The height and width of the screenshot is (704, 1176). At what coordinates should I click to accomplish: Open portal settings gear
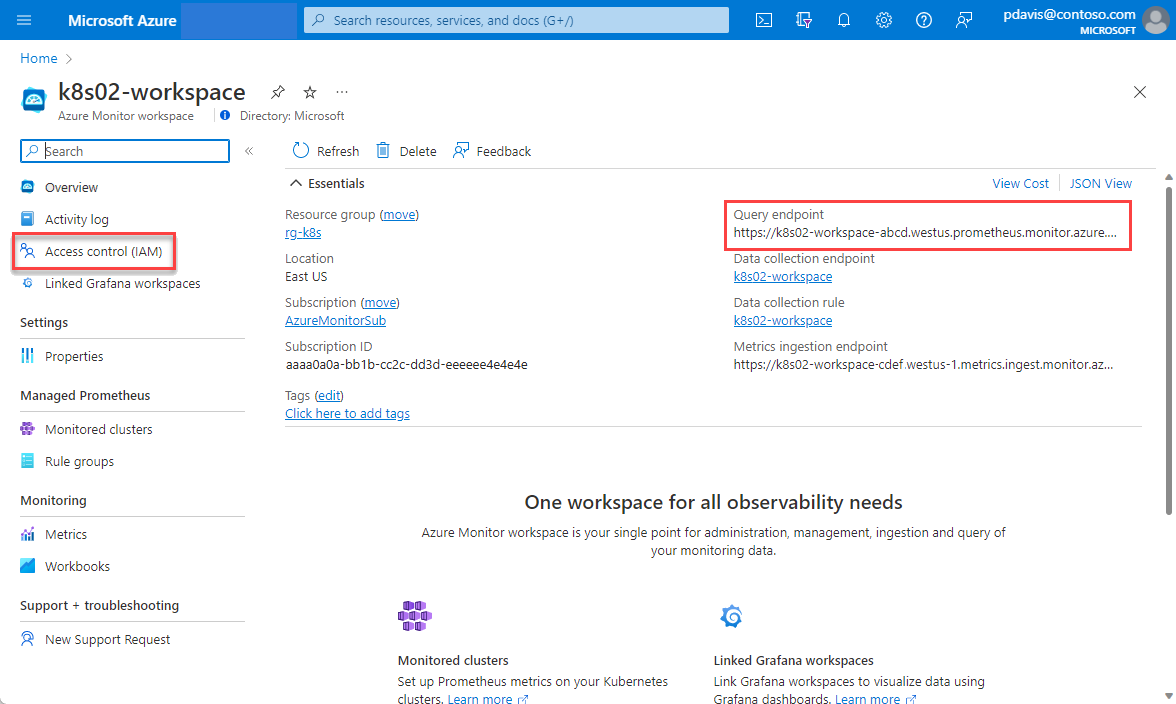884,20
